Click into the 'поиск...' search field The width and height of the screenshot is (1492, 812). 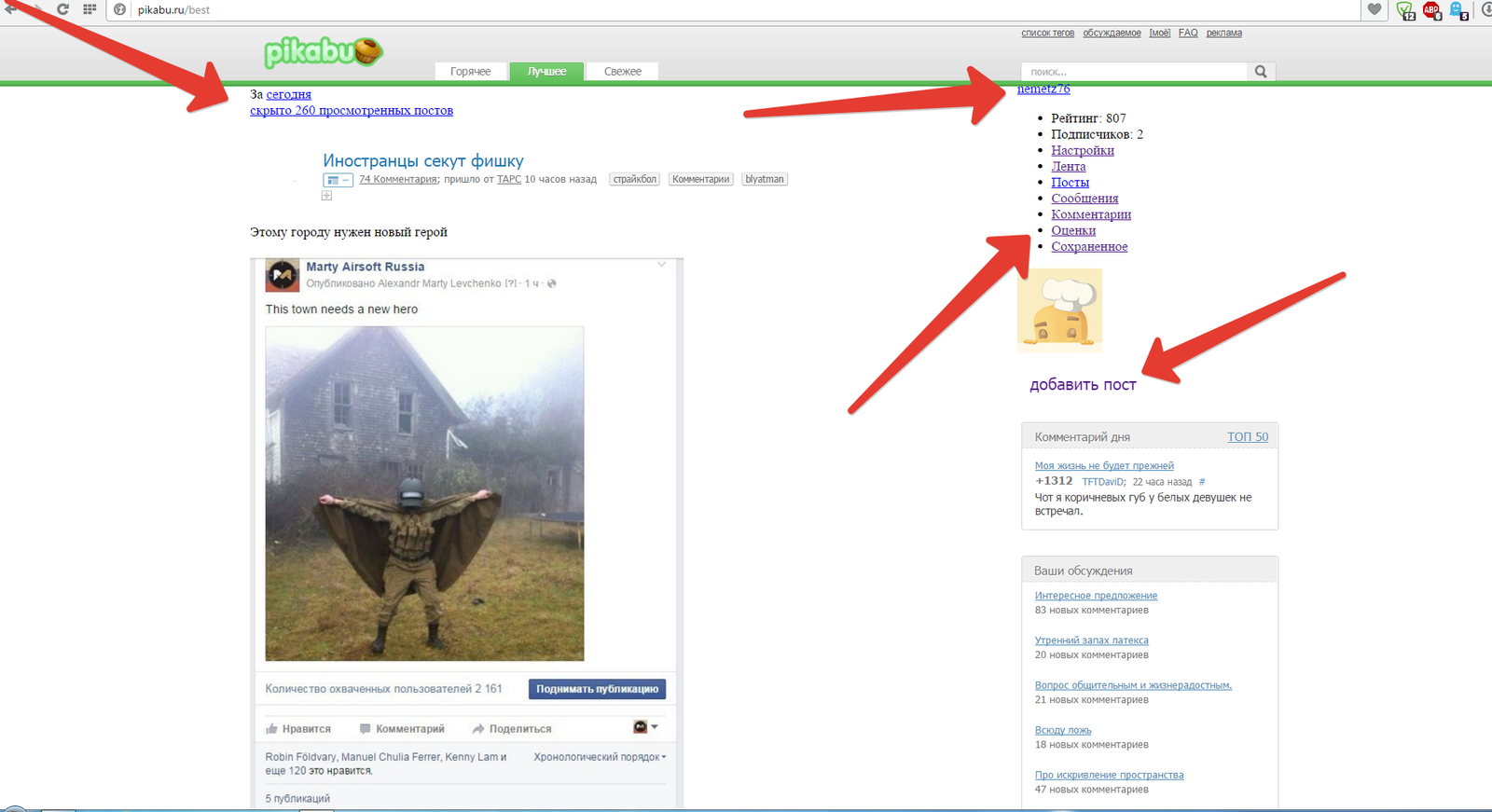coord(1133,72)
